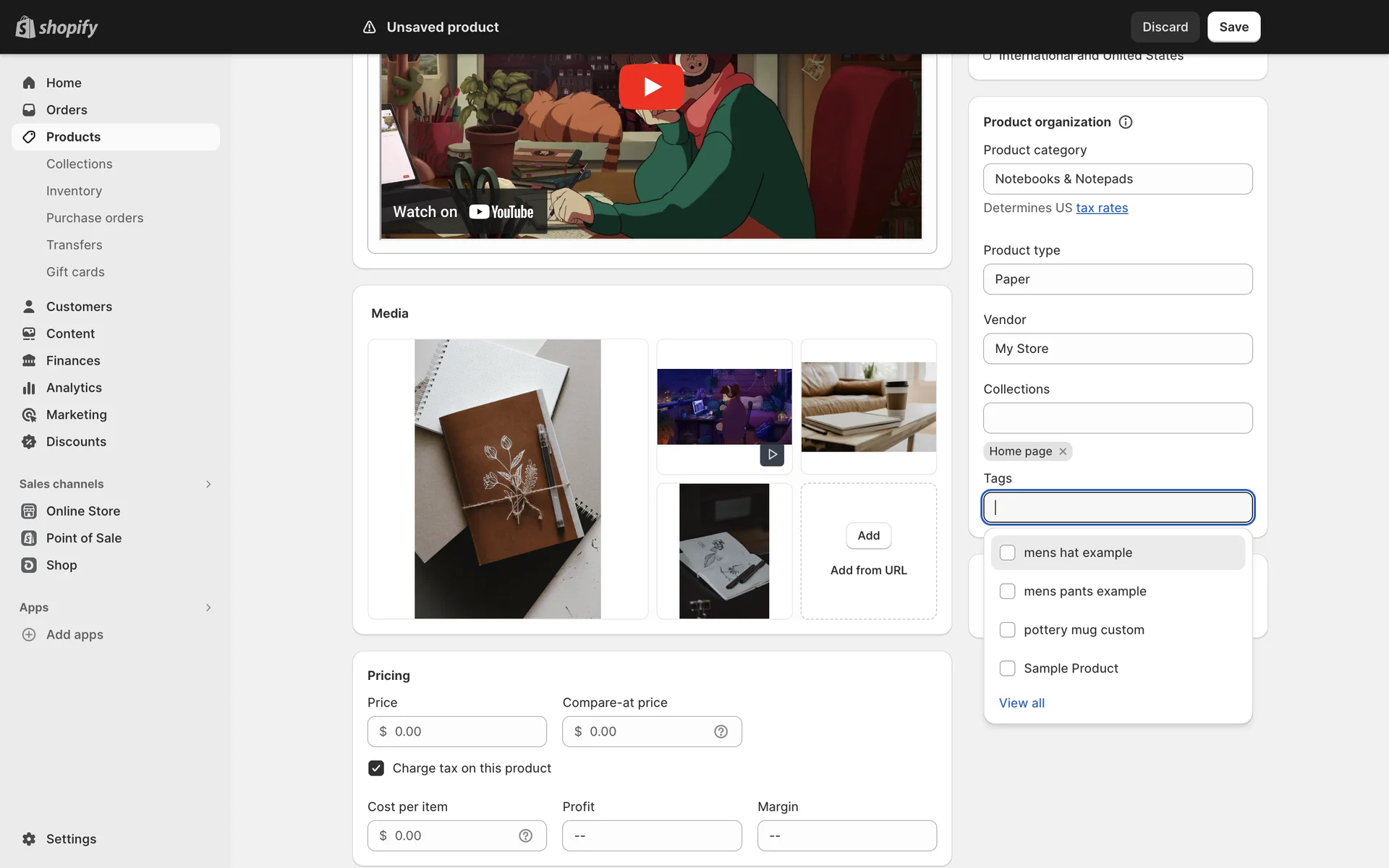Check the pottery mug custom tag
Screen dimensions: 1389x868
1007,630
